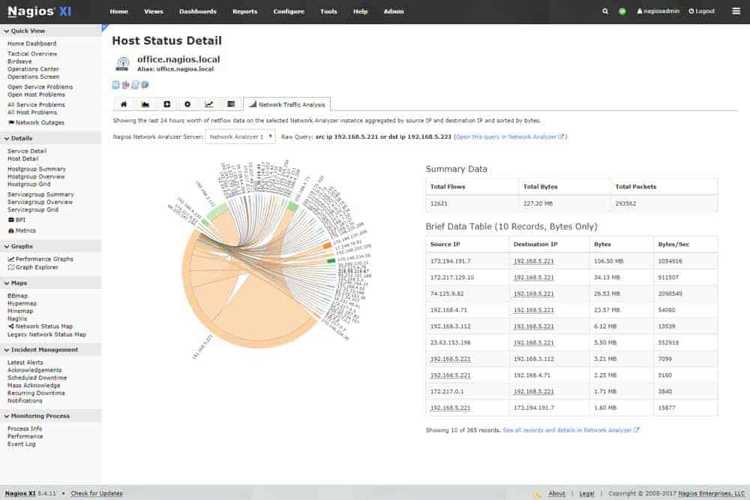This screenshot has width=750, height=500.
Task: Open Network Outages sidebar link
Action: (36, 122)
